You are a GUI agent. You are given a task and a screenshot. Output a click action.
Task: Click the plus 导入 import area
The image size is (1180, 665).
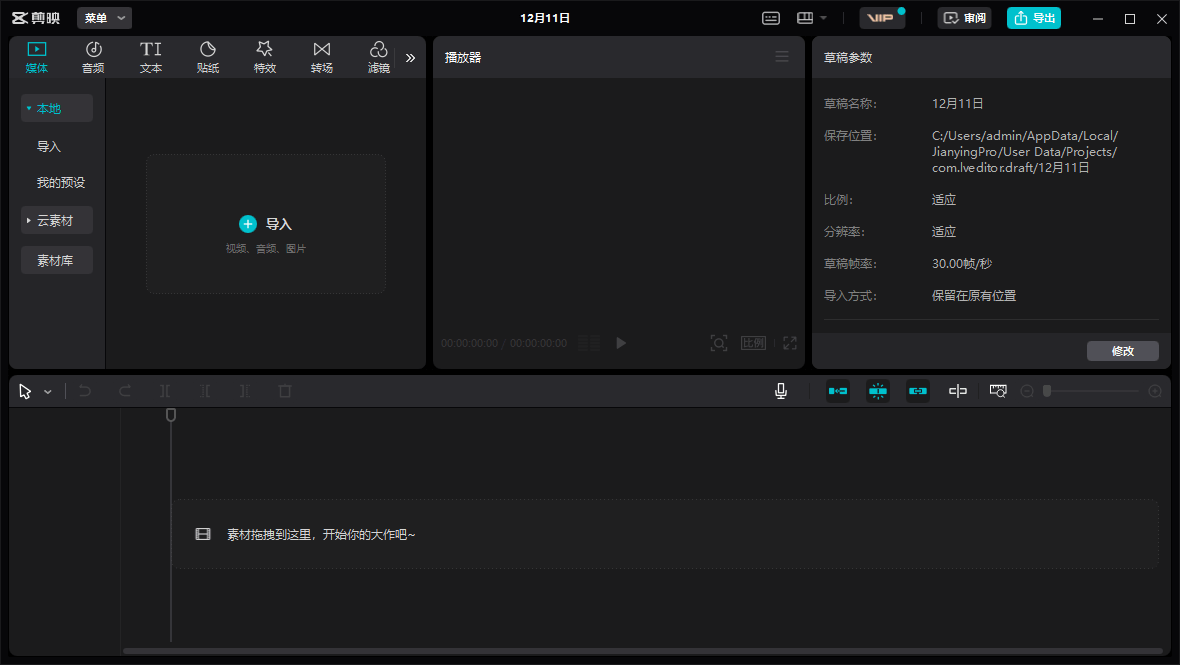(266, 224)
